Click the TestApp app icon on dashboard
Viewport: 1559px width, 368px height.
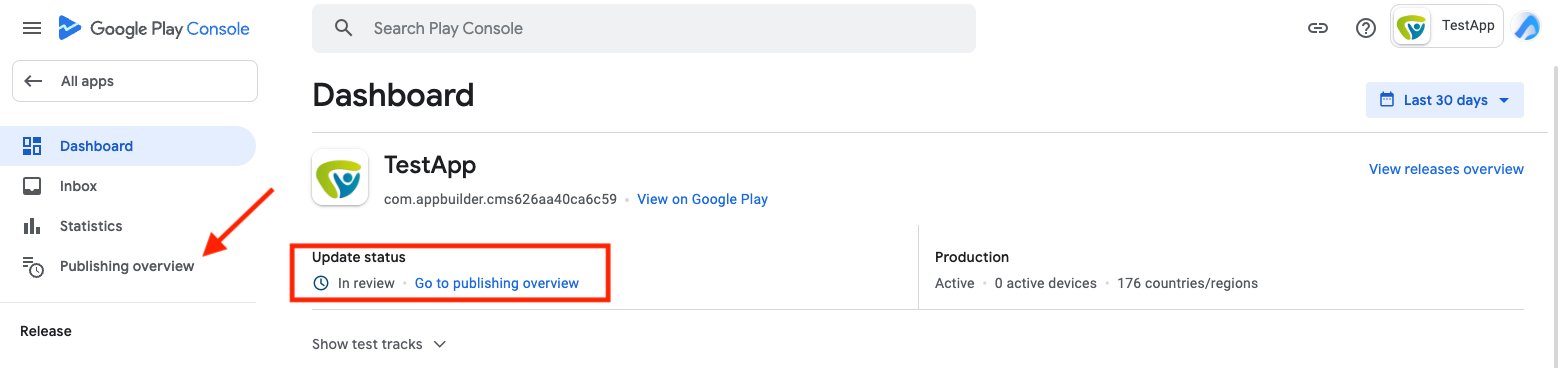[340, 177]
